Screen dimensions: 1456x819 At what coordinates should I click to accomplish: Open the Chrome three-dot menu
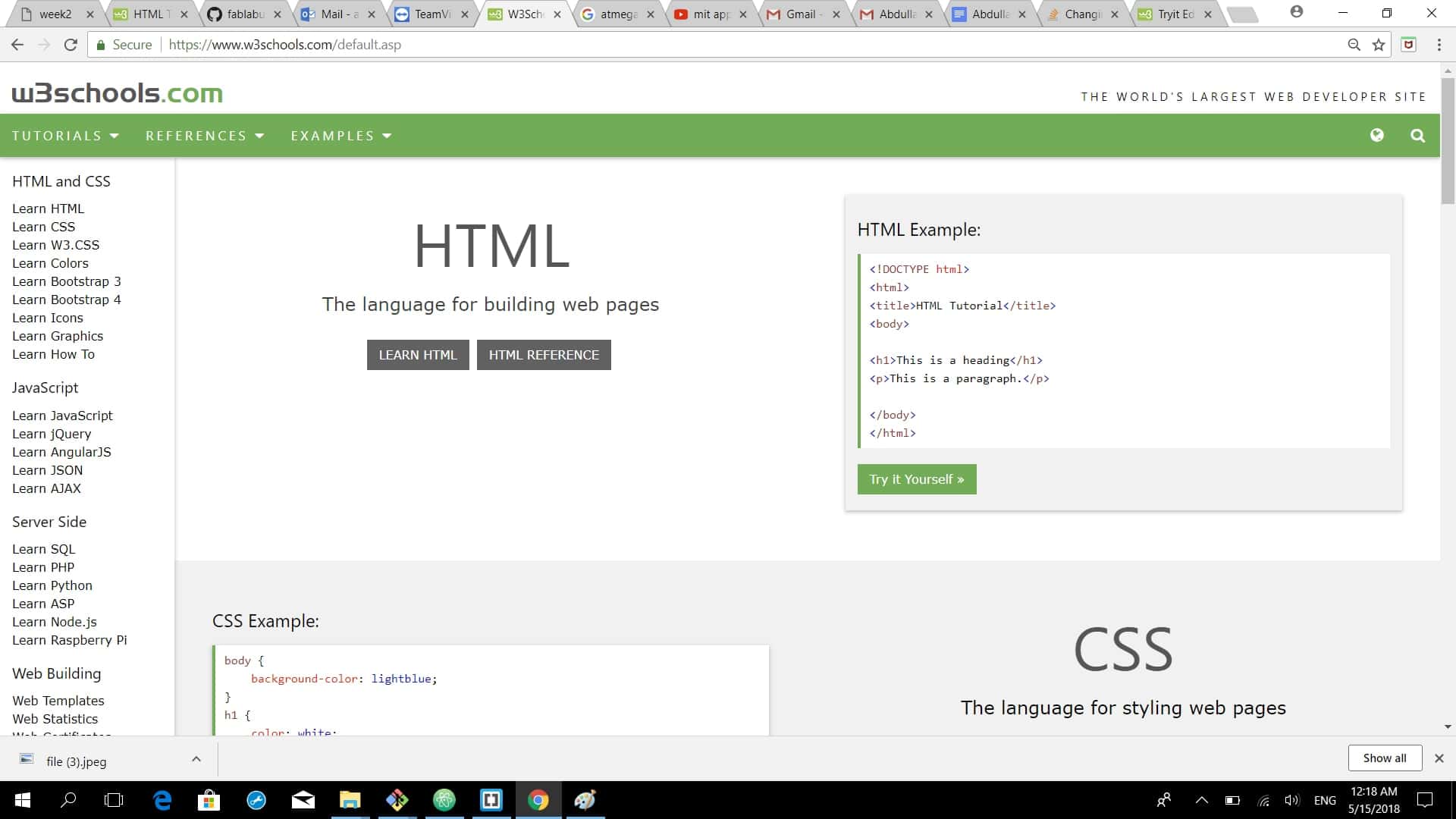[x=1439, y=45]
